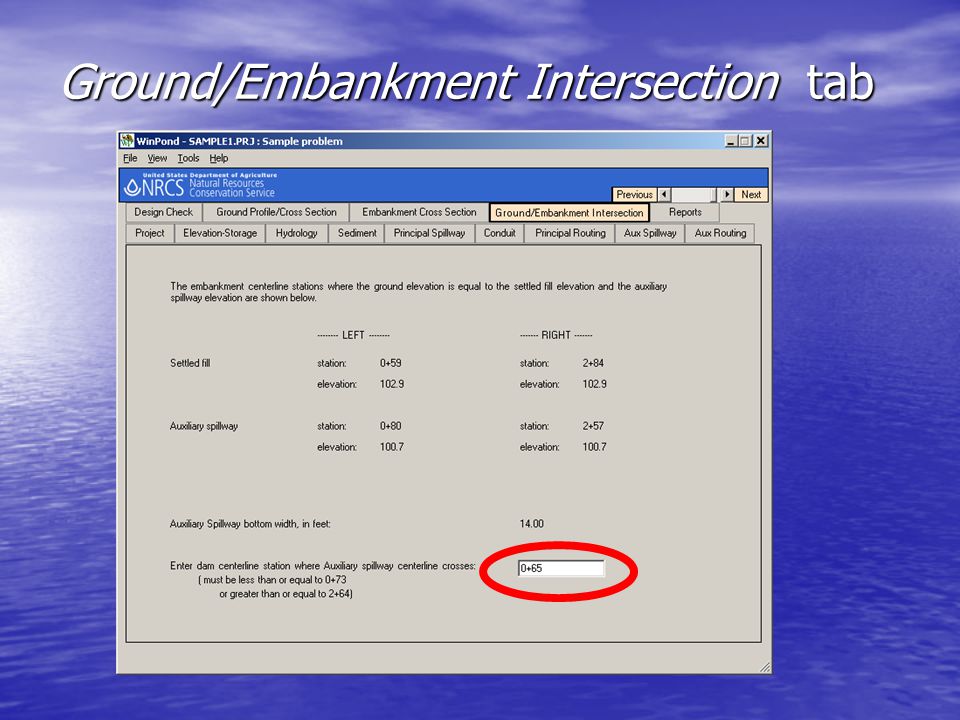This screenshot has height=720, width=960.
Task: Open the File menu
Action: tap(130, 159)
